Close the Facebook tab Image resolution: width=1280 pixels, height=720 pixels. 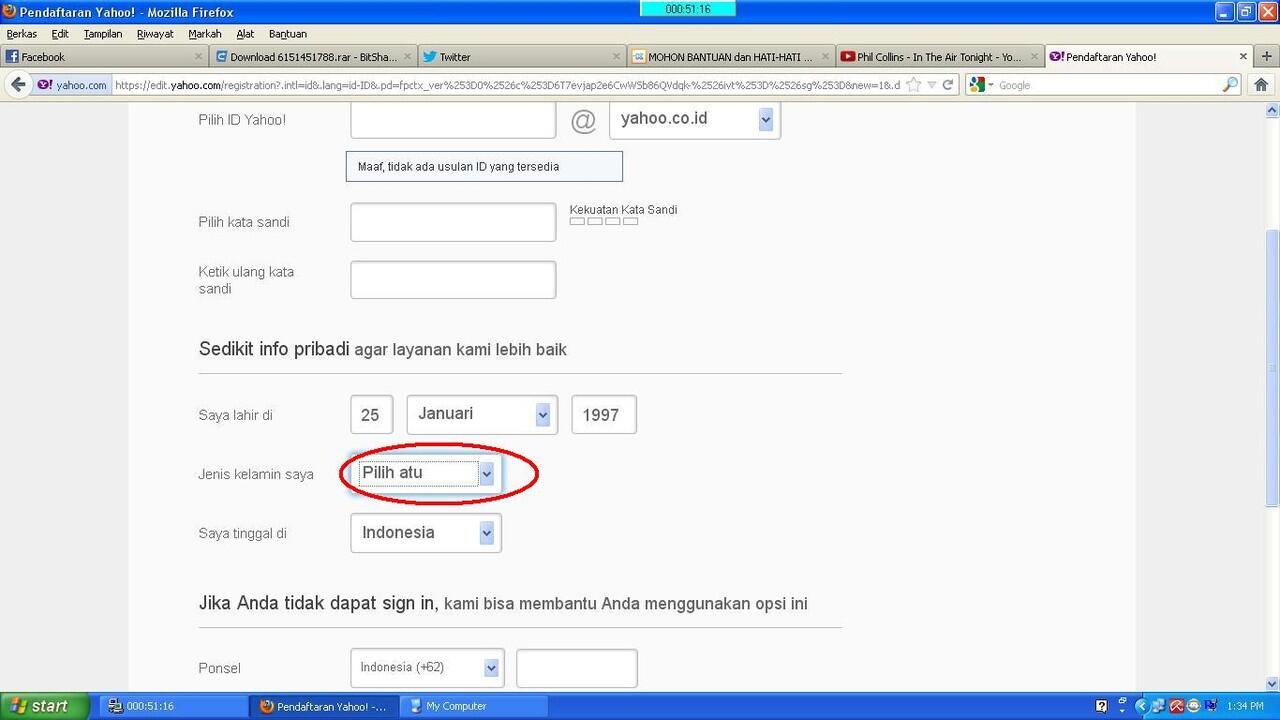(x=199, y=57)
